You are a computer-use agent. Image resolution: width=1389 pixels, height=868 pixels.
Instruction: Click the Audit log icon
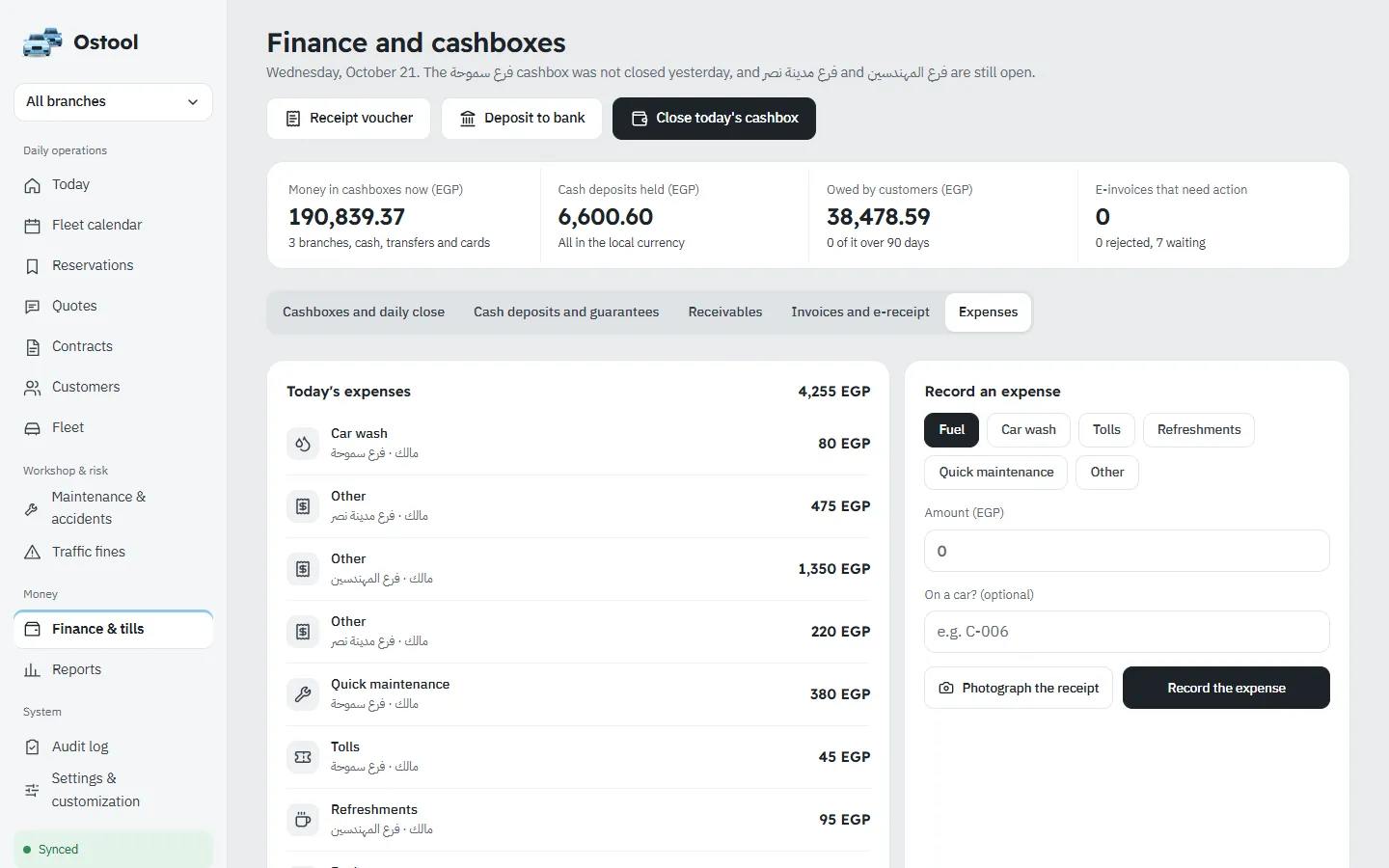[x=33, y=747]
